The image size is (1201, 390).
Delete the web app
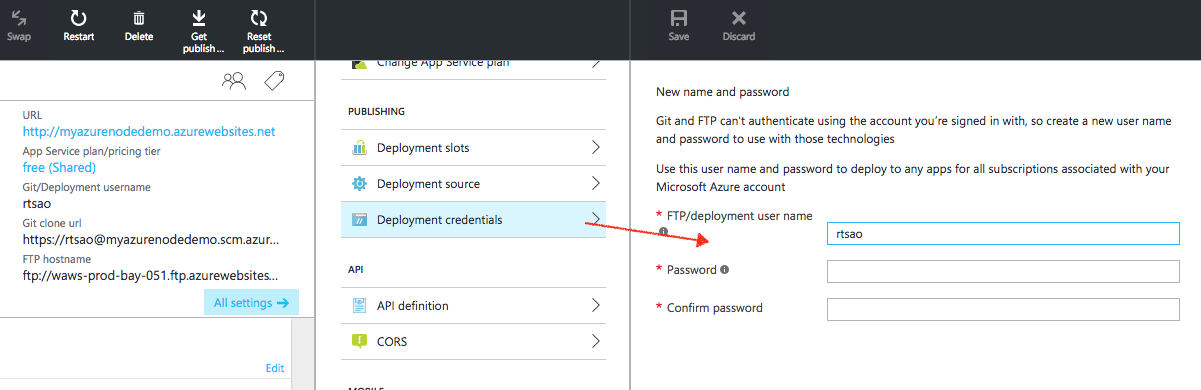[x=139, y=18]
